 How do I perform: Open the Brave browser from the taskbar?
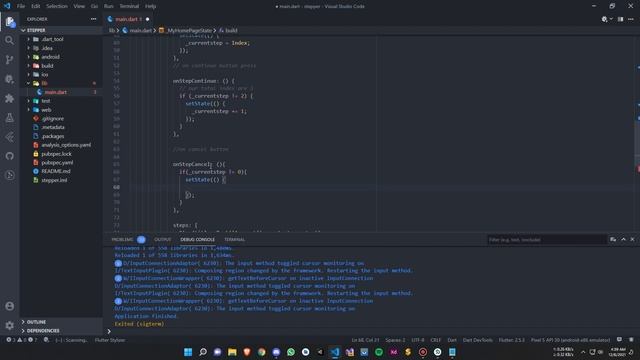(247, 352)
